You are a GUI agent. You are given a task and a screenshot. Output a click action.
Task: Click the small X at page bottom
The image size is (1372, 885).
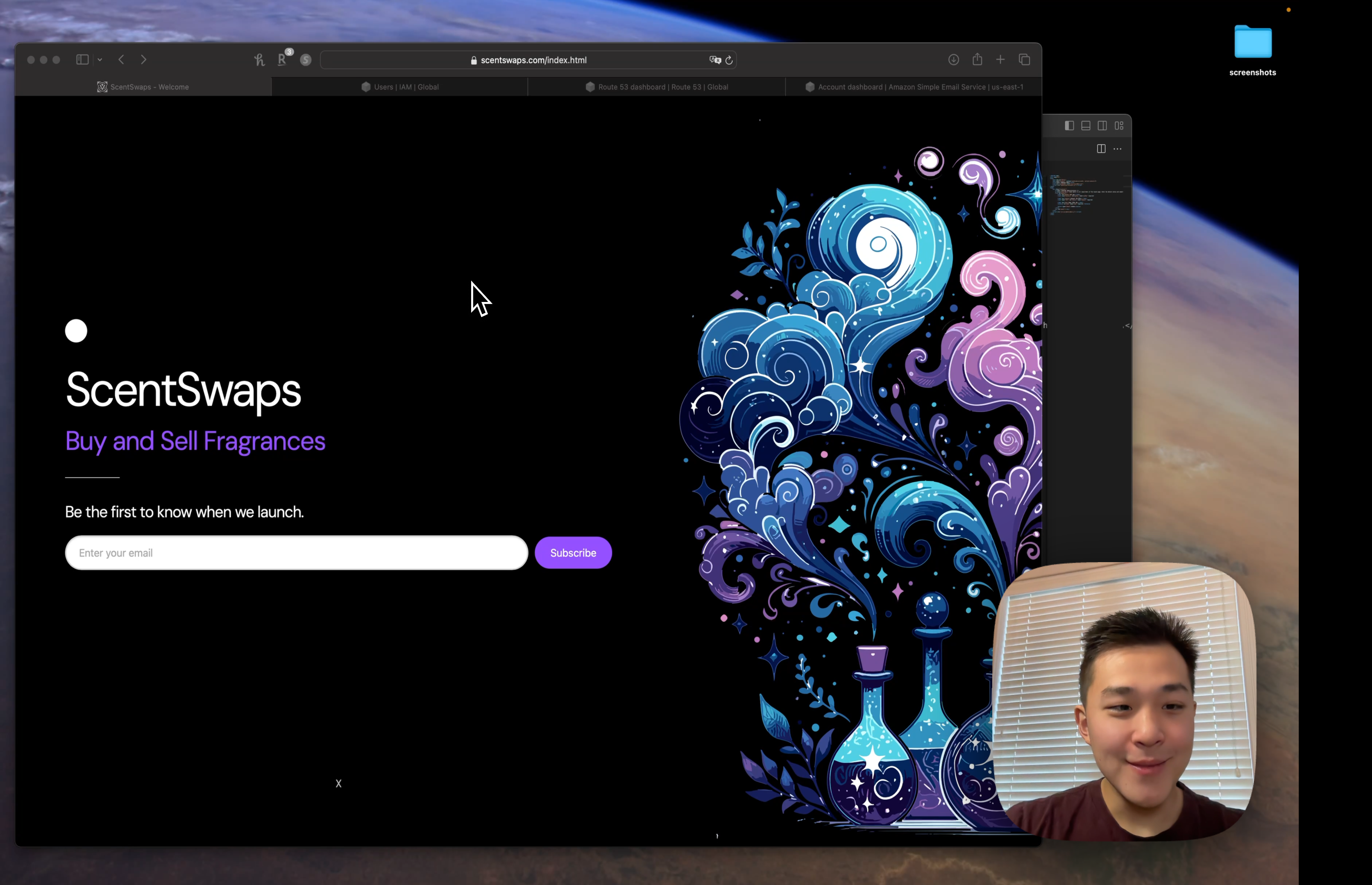click(x=338, y=784)
